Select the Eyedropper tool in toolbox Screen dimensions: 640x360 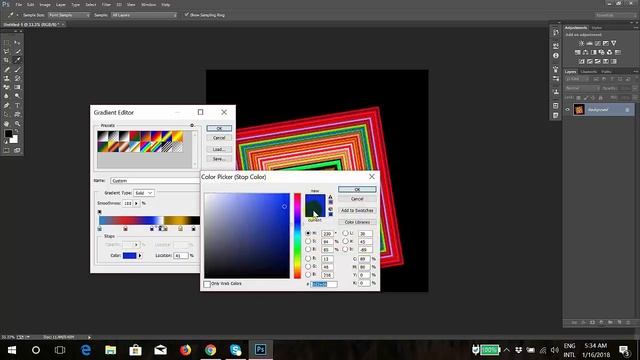coord(17,60)
